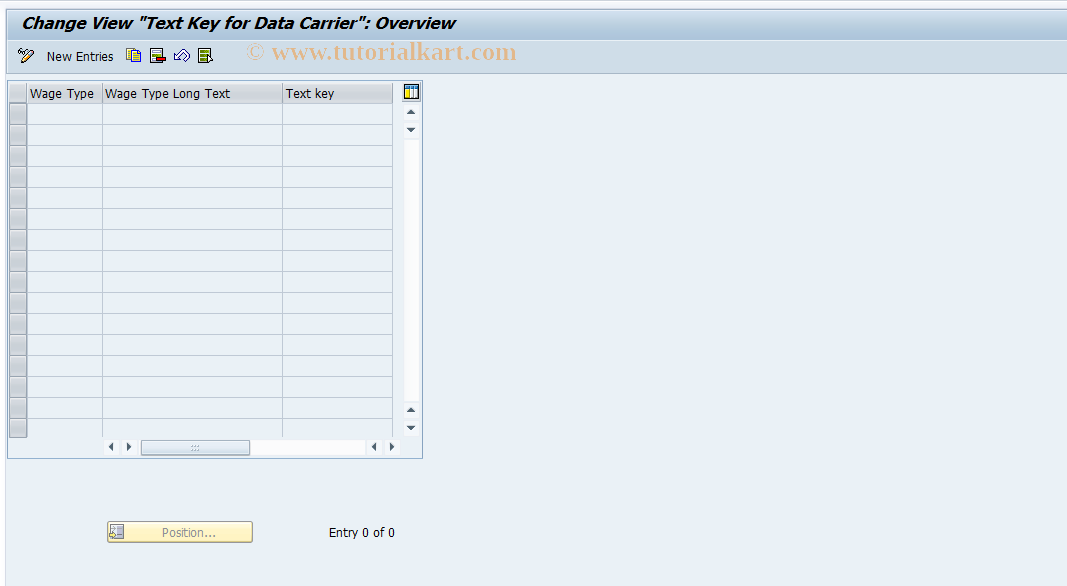
Task: Click vertical scrollbar bottom up arrow
Action: point(411,410)
